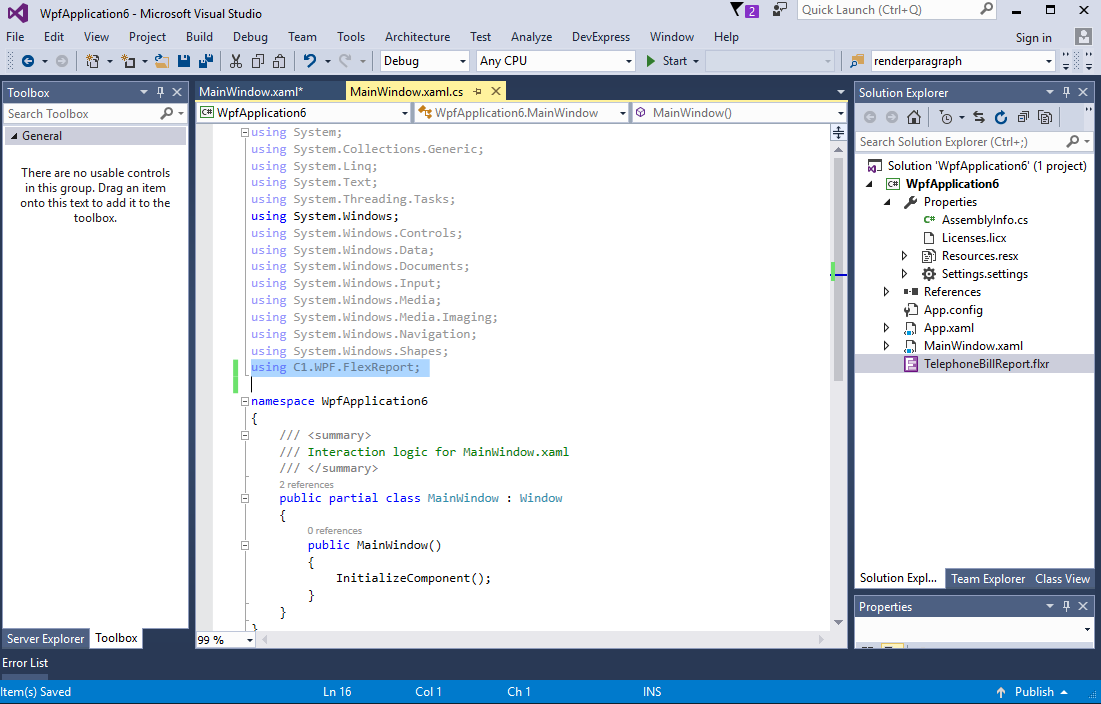Viewport: 1101px width, 704px height.
Task: Expand the References node
Action: 886,292
